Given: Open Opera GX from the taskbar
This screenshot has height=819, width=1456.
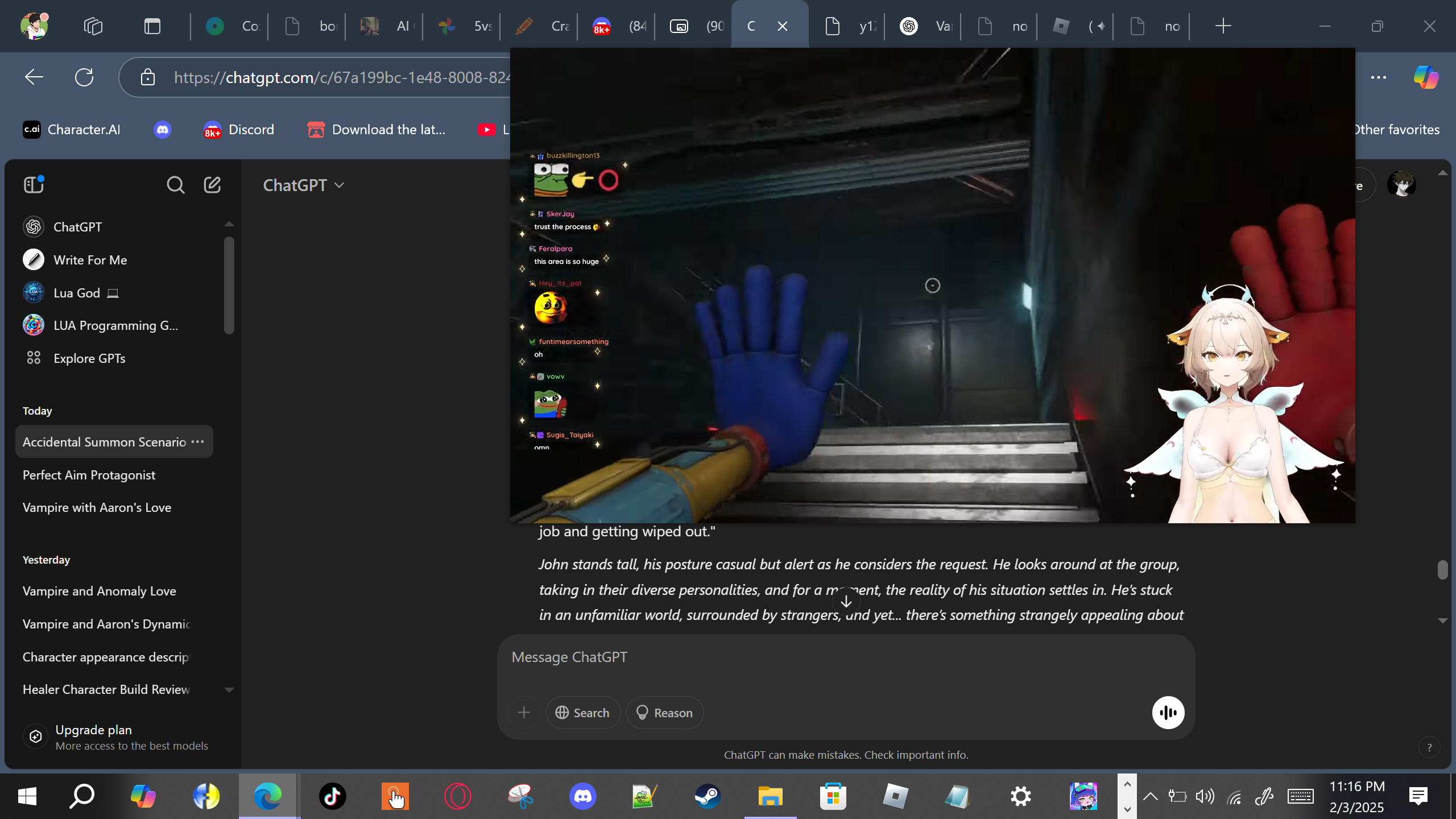Looking at the screenshot, I should click(458, 796).
